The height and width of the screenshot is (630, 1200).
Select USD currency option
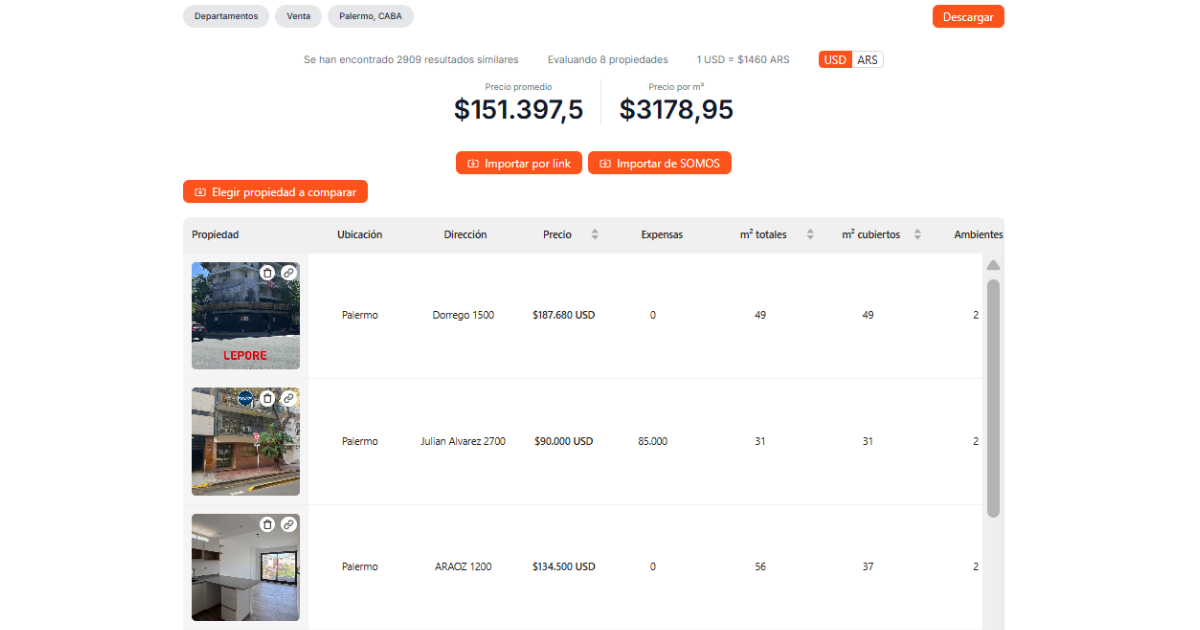(x=835, y=59)
